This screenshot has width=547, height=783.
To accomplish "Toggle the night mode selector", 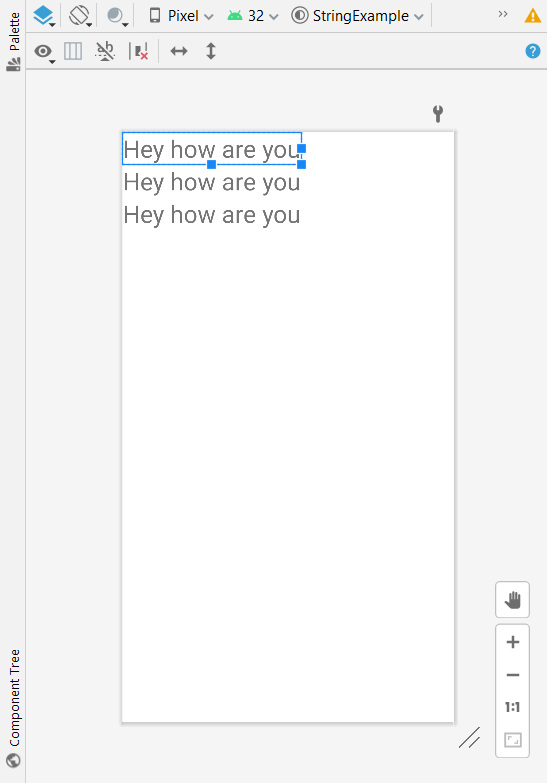I will tap(117, 16).
